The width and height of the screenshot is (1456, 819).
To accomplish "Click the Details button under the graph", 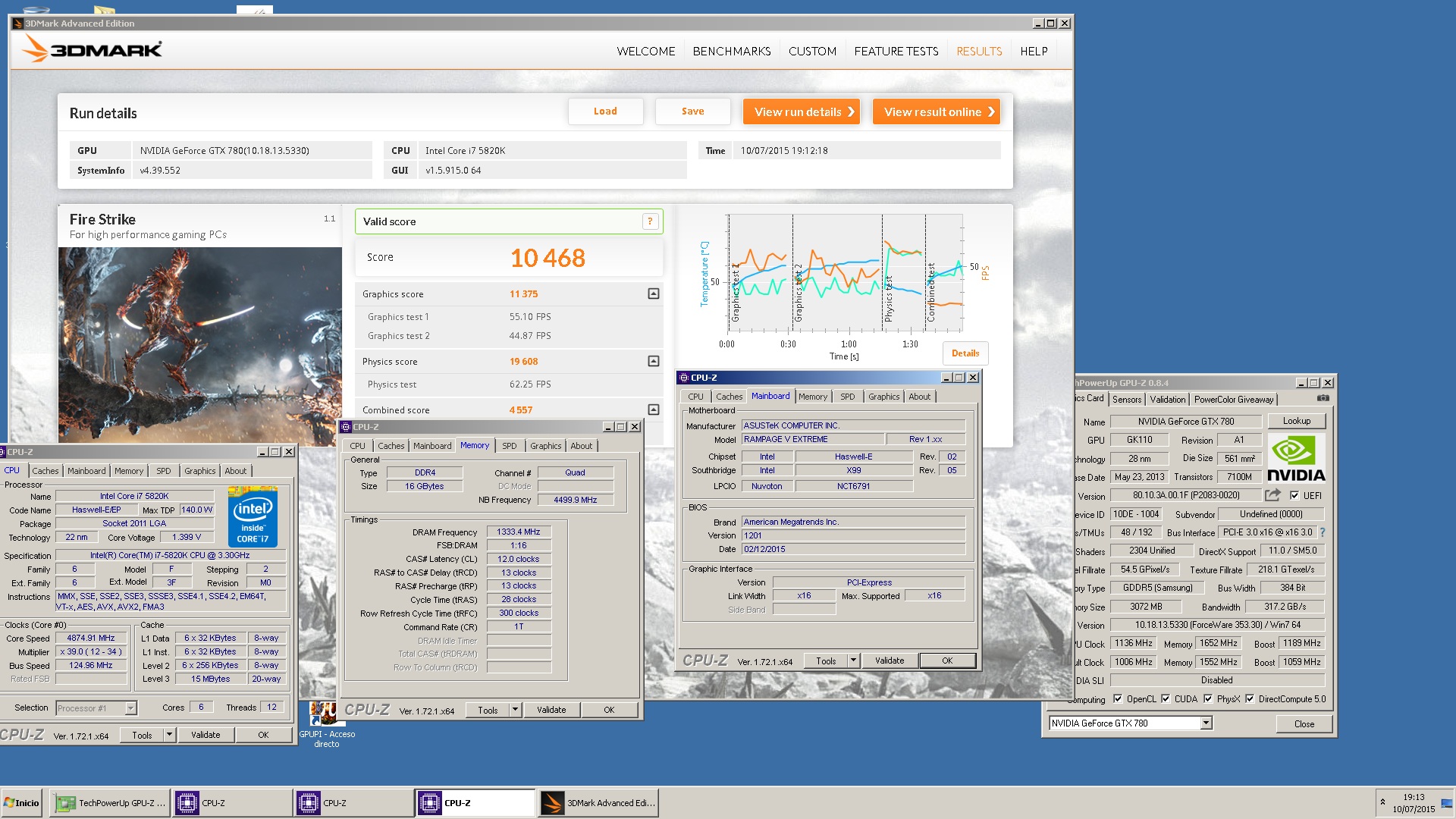I will (965, 353).
